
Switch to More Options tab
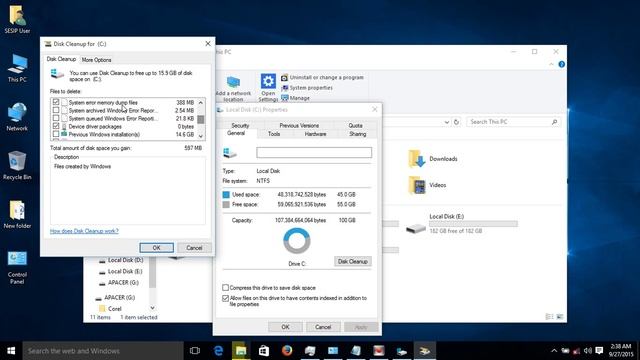coord(96,60)
